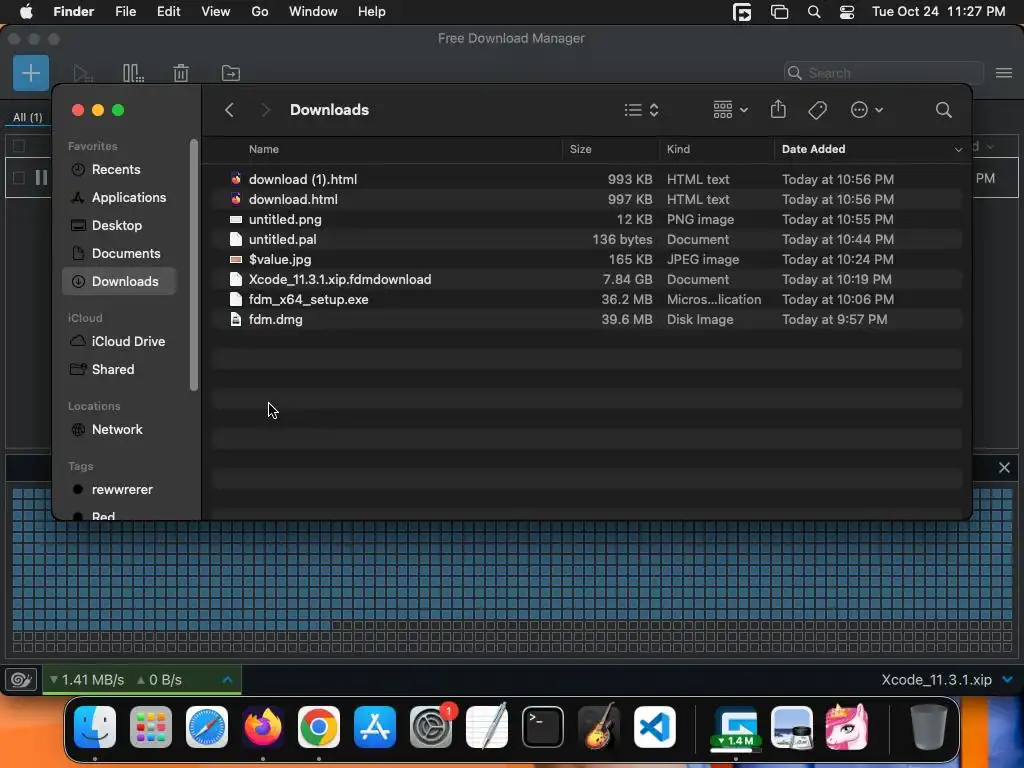Image resolution: width=1024 pixels, height=768 pixels.
Task: Open the Apple menu
Action: (25, 12)
